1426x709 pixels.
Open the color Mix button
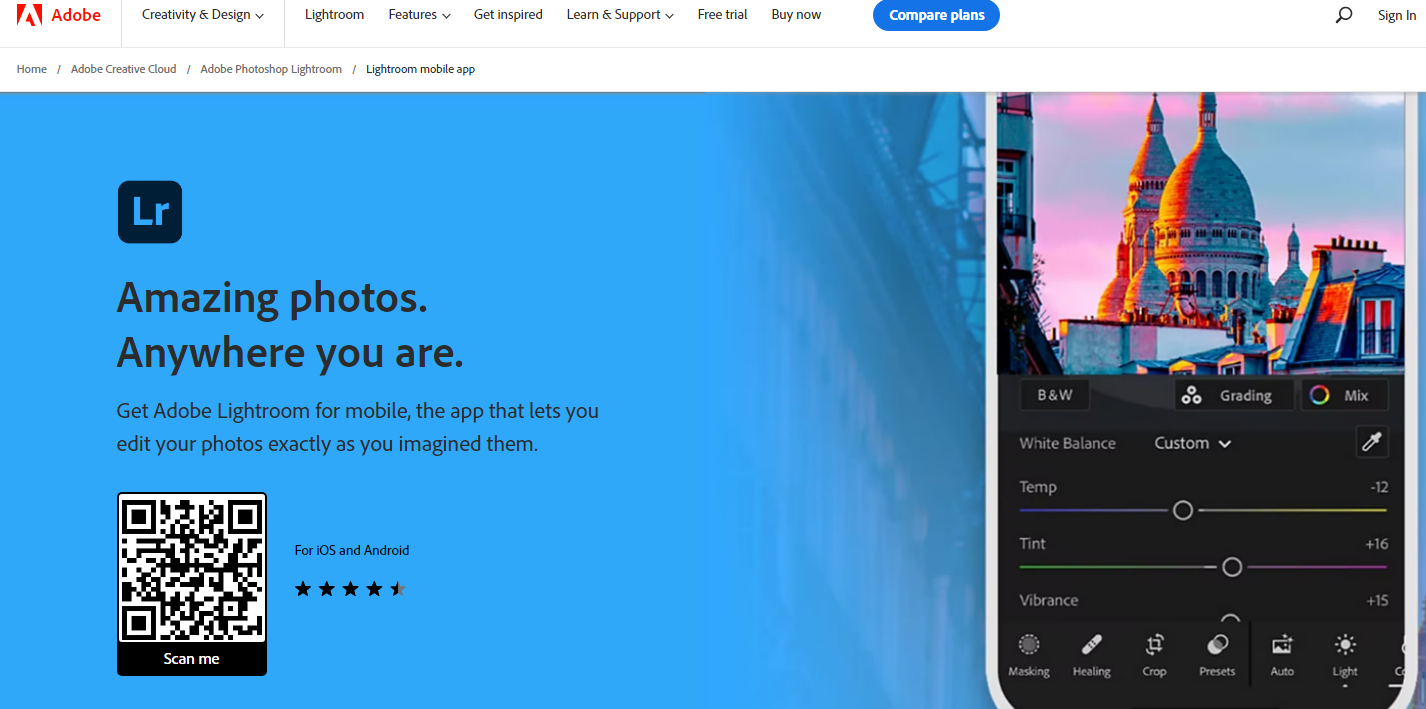click(x=1344, y=395)
